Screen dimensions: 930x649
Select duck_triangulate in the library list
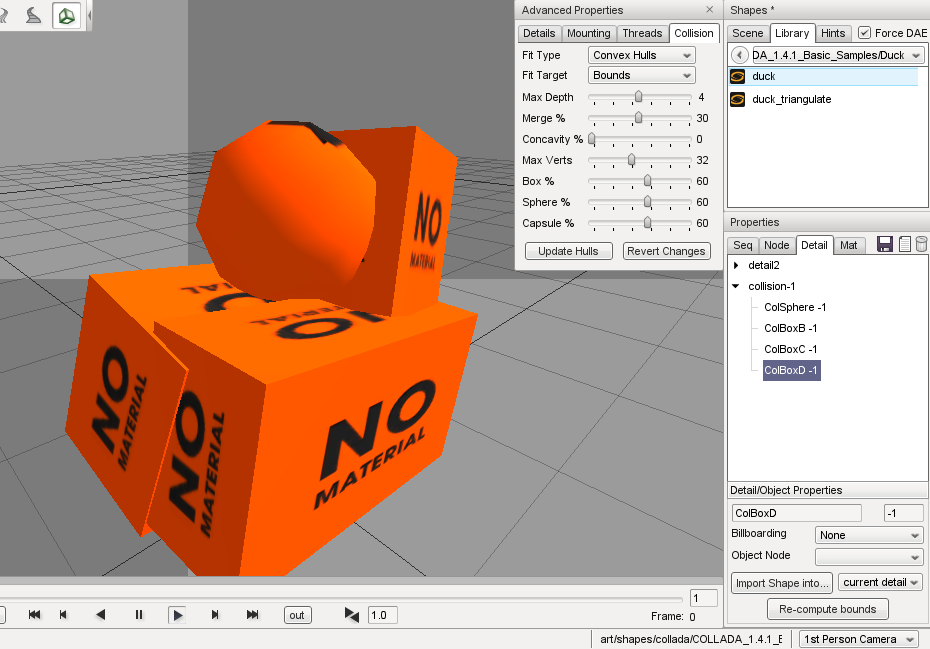(x=791, y=99)
